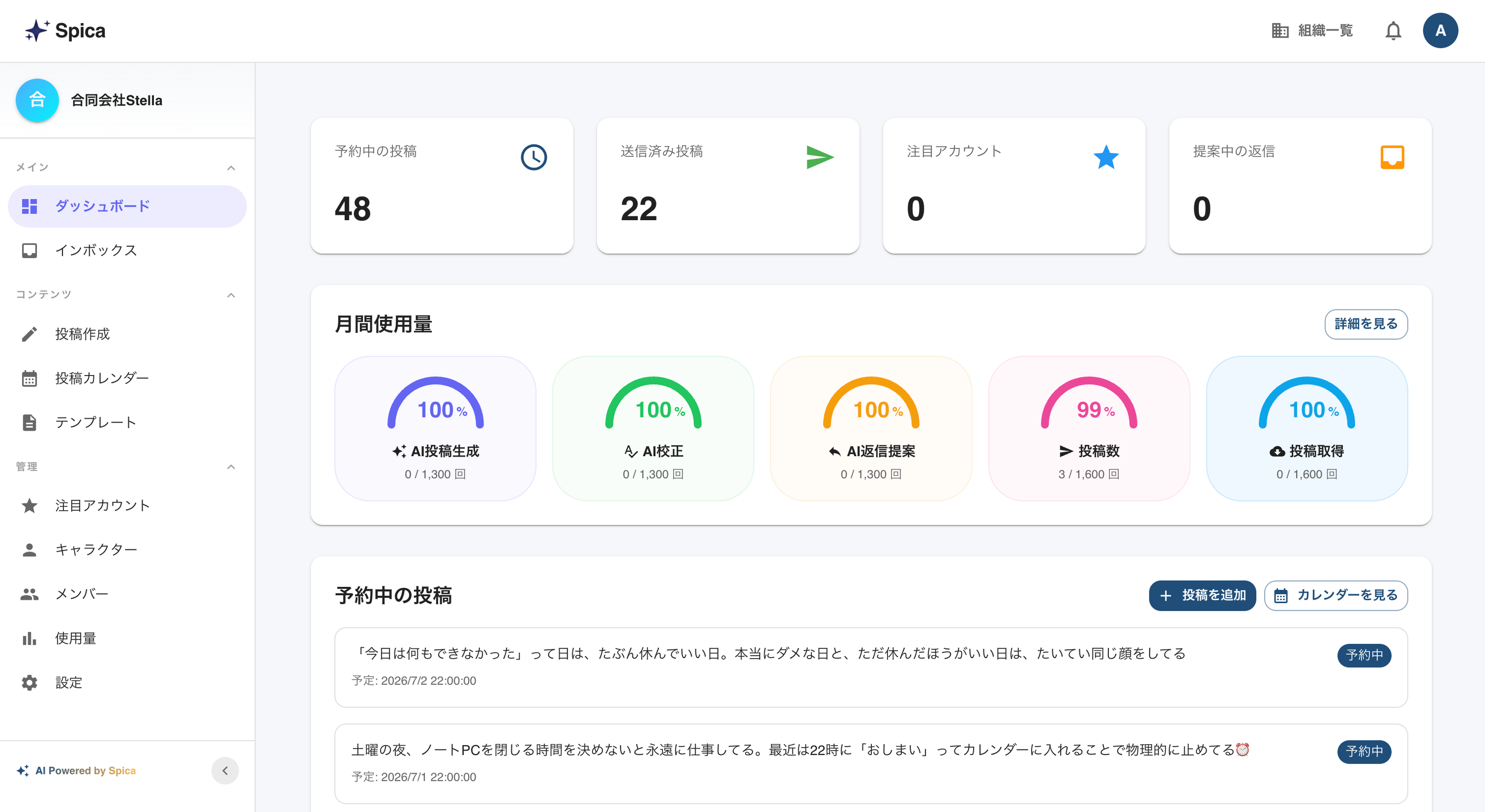
Task: Open the scheduled post dated 2026/7/2 22:00:00
Action: pyautogui.click(x=871, y=668)
